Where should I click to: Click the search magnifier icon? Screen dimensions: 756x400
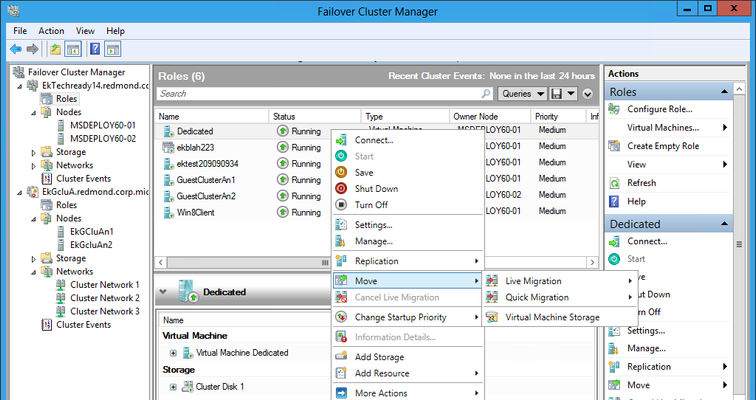[486, 93]
